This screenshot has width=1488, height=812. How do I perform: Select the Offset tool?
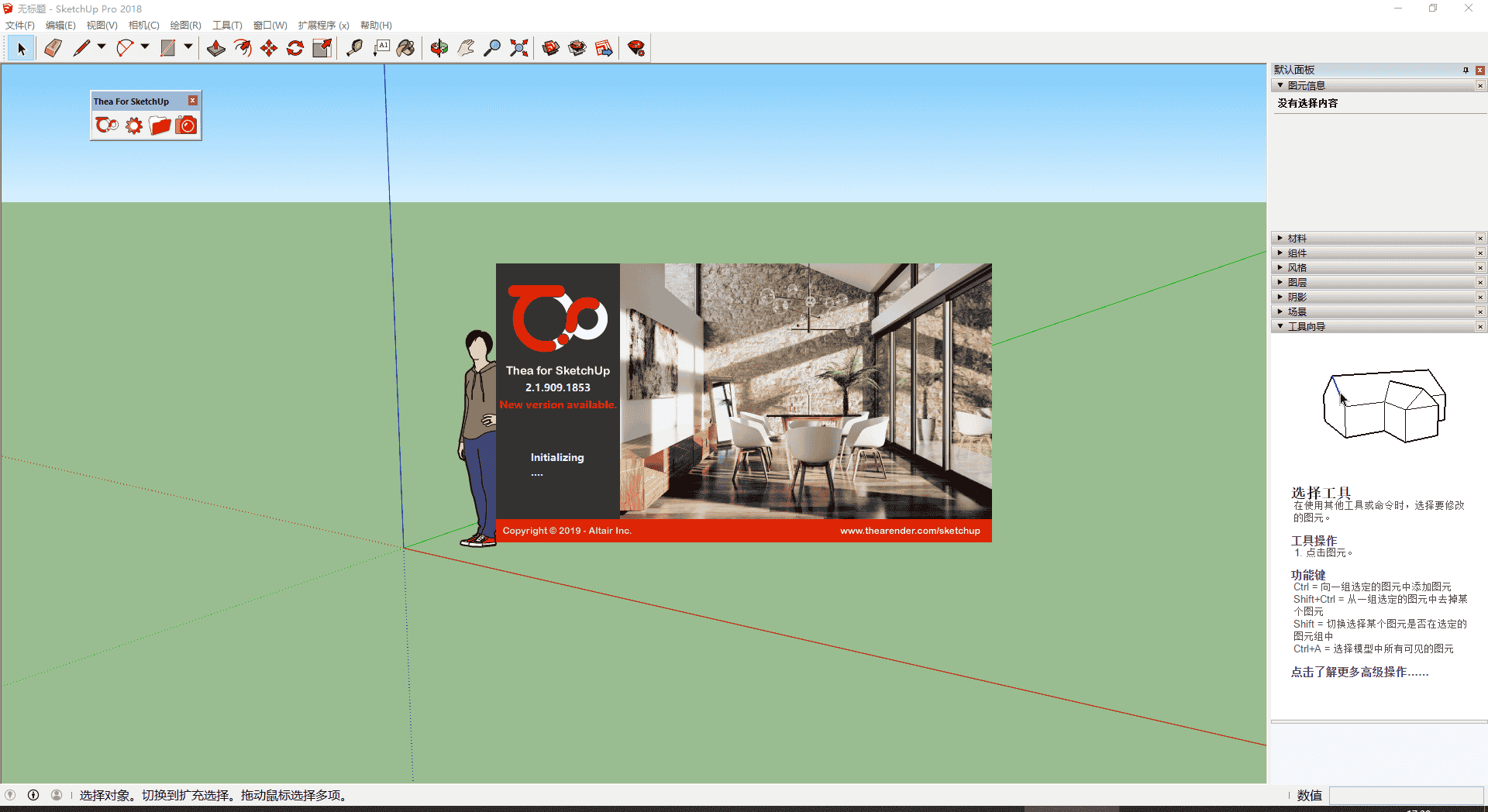click(x=243, y=49)
